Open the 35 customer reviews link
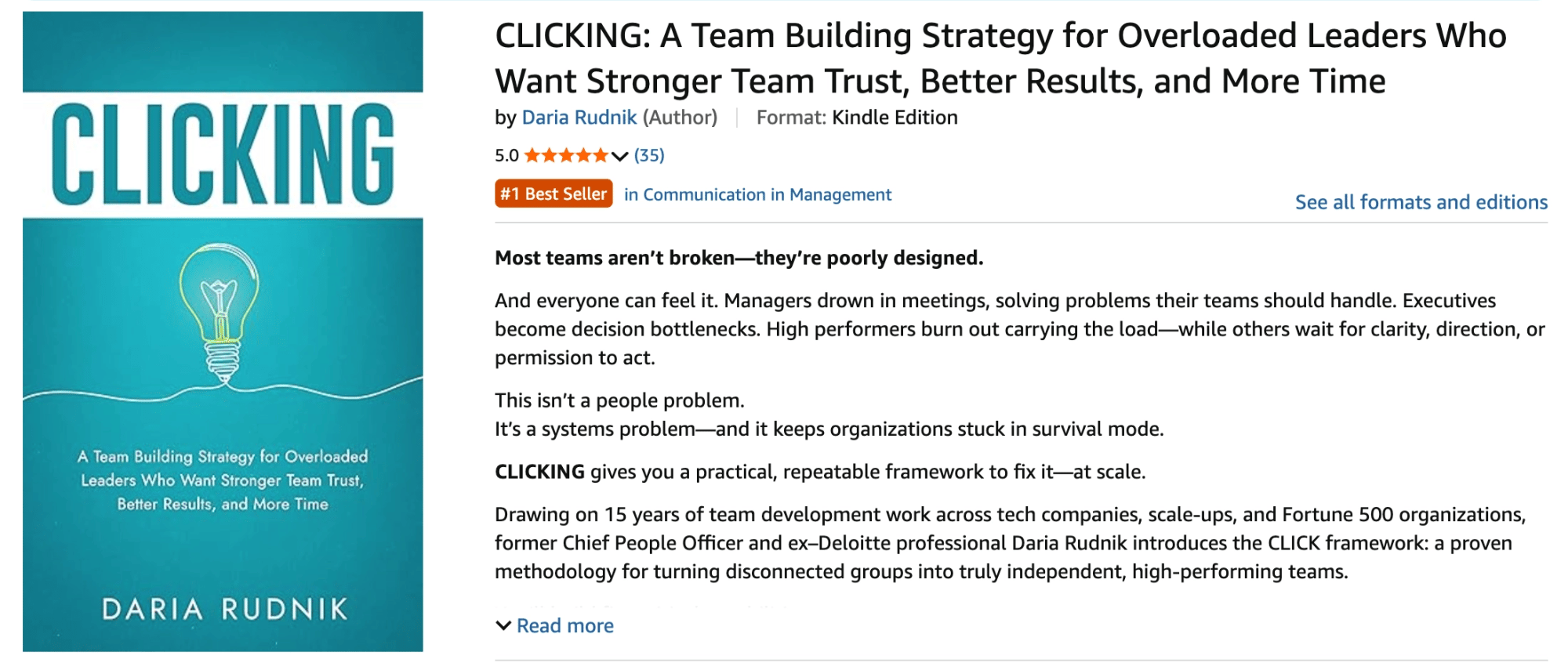Viewport: 1568px width, 670px height. click(x=649, y=155)
